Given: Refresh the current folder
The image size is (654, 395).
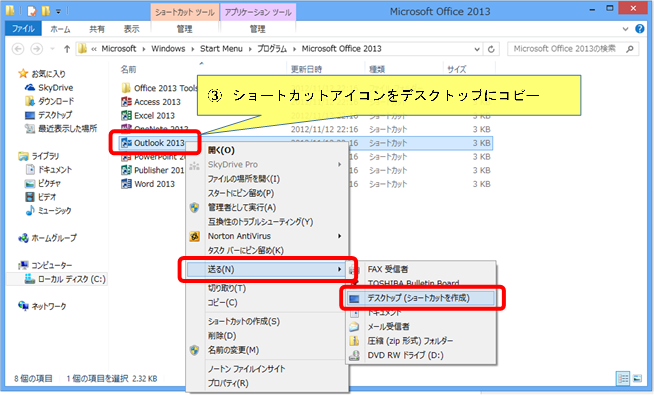Looking at the screenshot, I should click(491, 49).
